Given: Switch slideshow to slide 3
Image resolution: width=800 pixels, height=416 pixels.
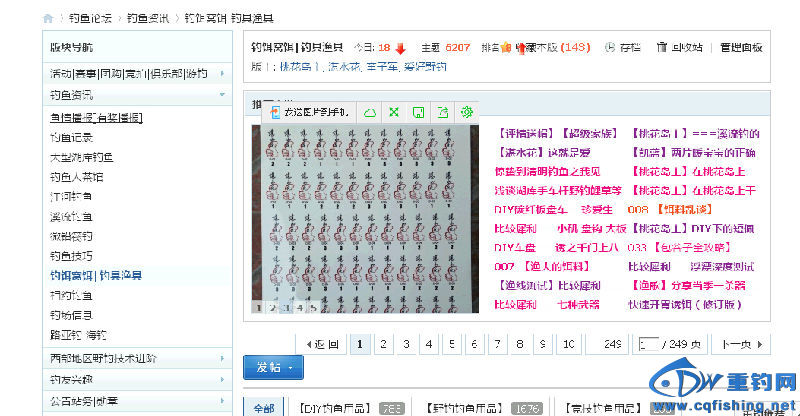Looking at the screenshot, I should [287, 308].
